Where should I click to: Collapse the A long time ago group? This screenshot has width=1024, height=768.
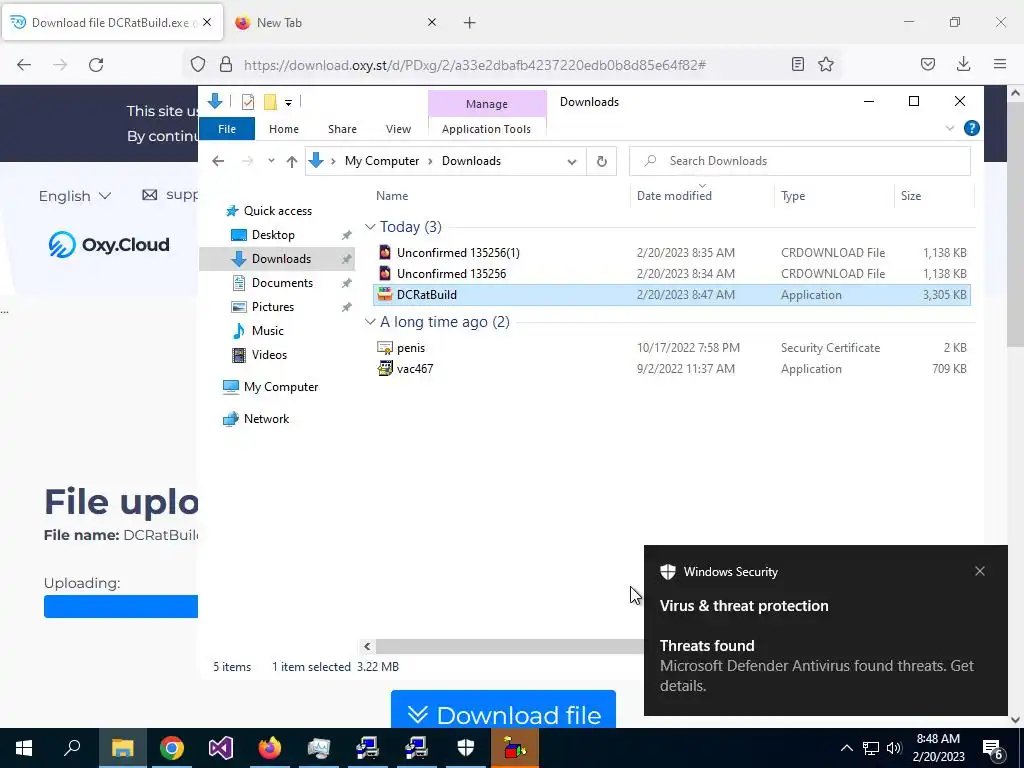point(370,322)
